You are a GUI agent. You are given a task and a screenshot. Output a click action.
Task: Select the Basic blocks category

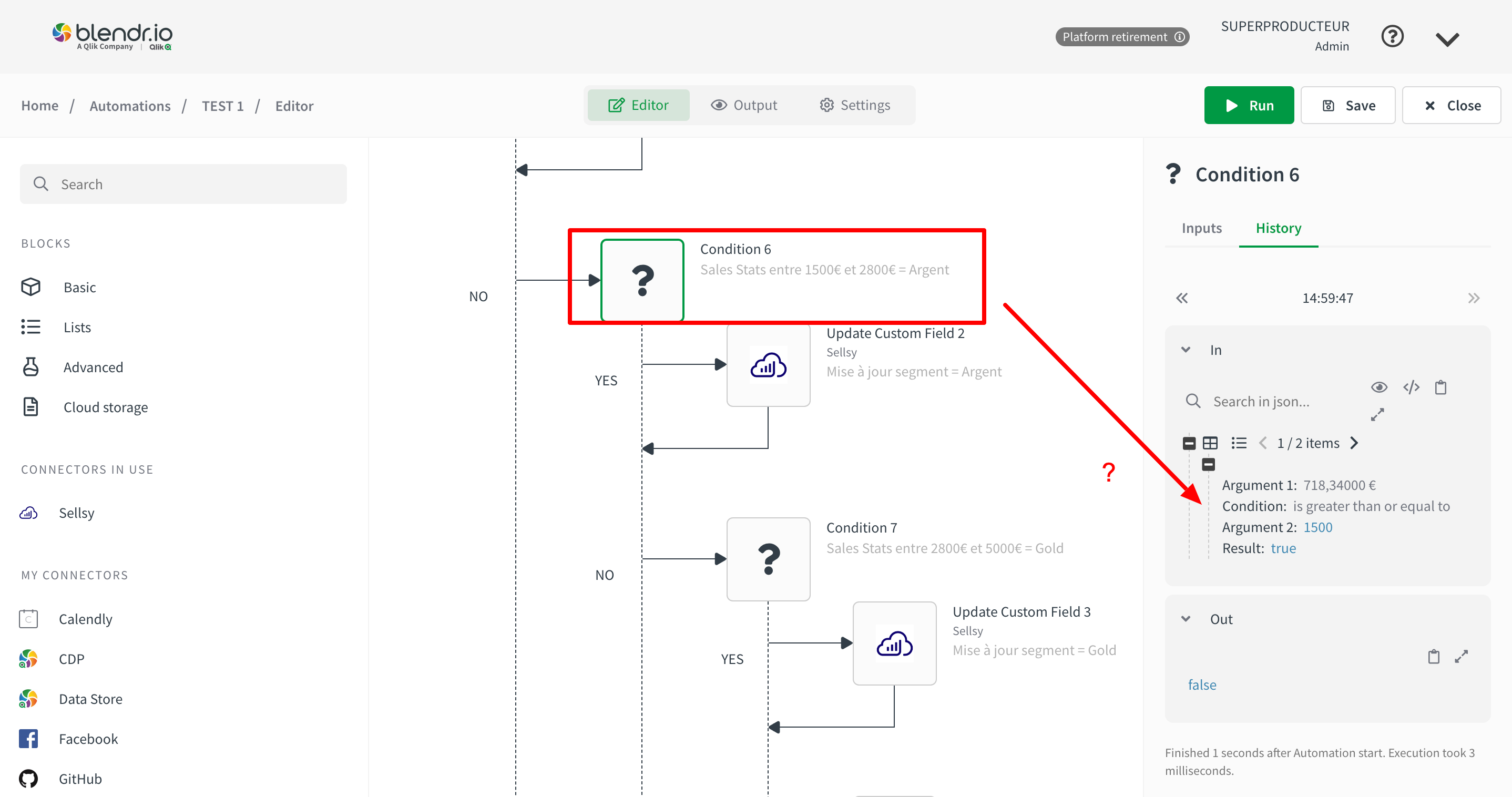80,287
